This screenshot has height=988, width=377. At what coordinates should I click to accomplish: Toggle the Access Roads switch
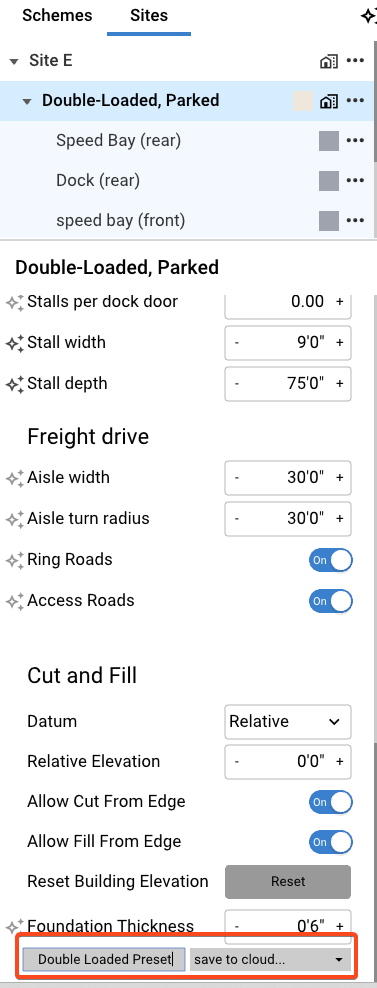[330, 601]
